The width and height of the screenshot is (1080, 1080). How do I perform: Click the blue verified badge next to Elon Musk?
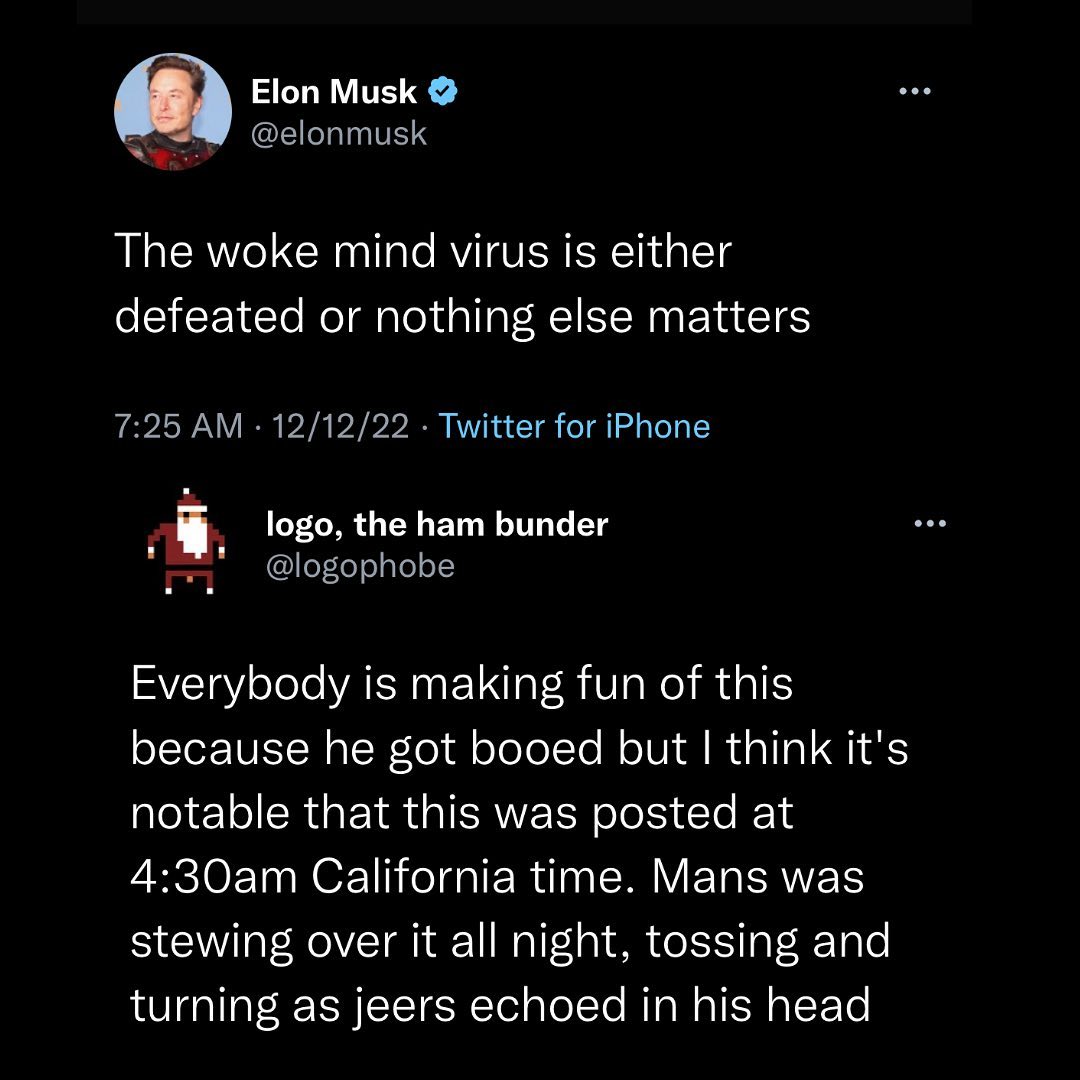pyautogui.click(x=444, y=91)
